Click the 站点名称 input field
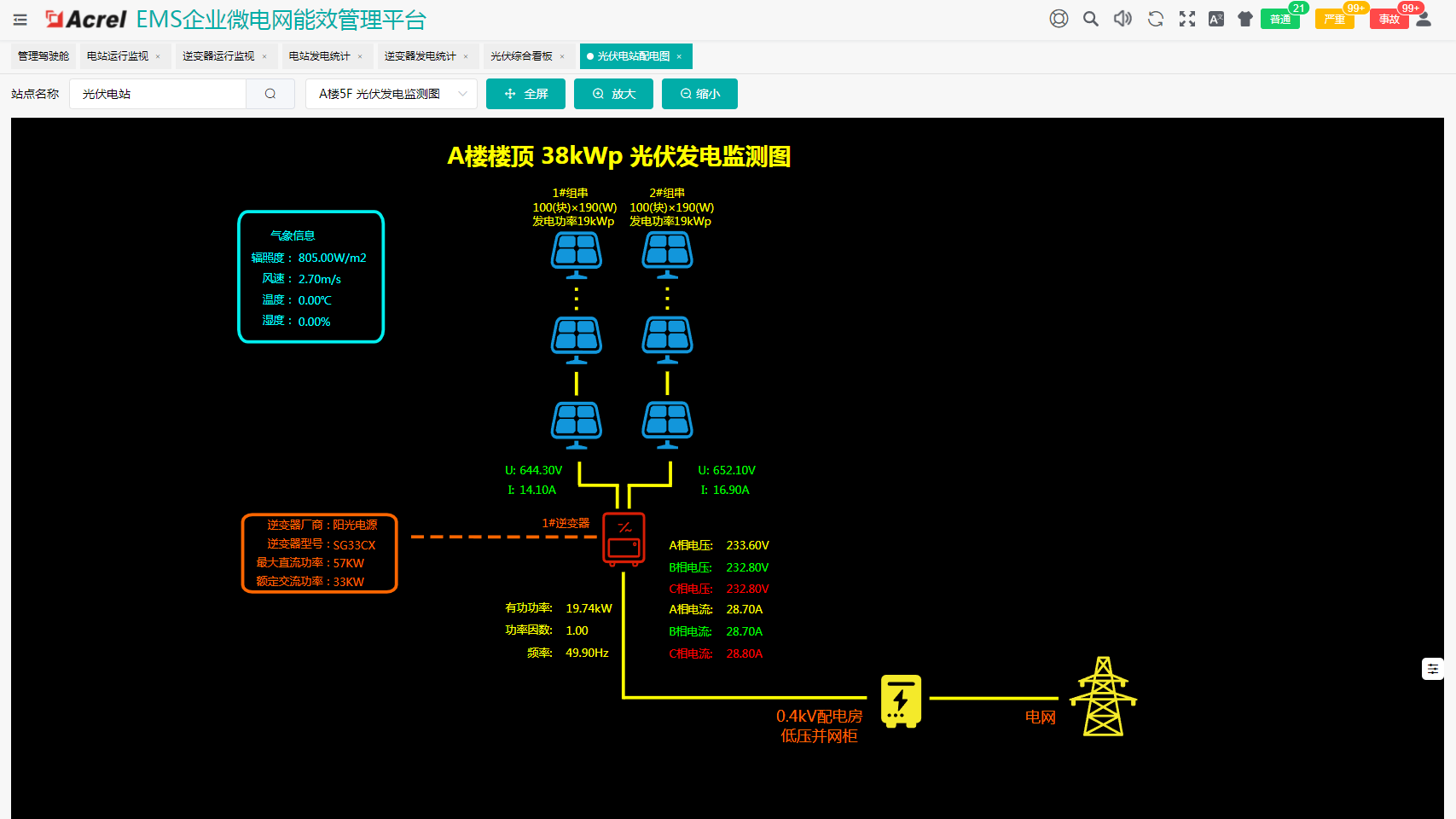 [x=158, y=94]
